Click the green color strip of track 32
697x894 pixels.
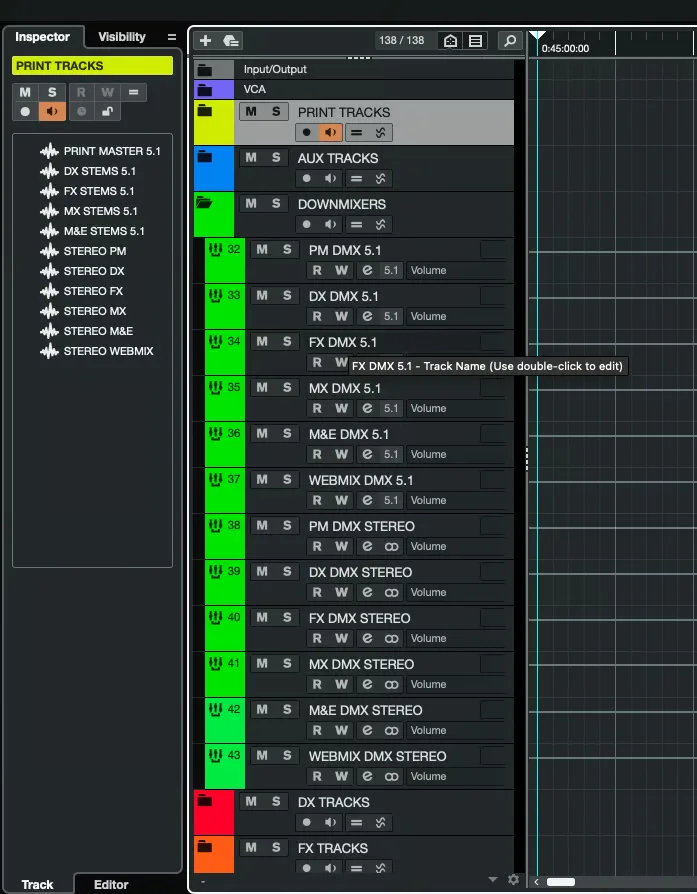pyautogui.click(x=225, y=261)
